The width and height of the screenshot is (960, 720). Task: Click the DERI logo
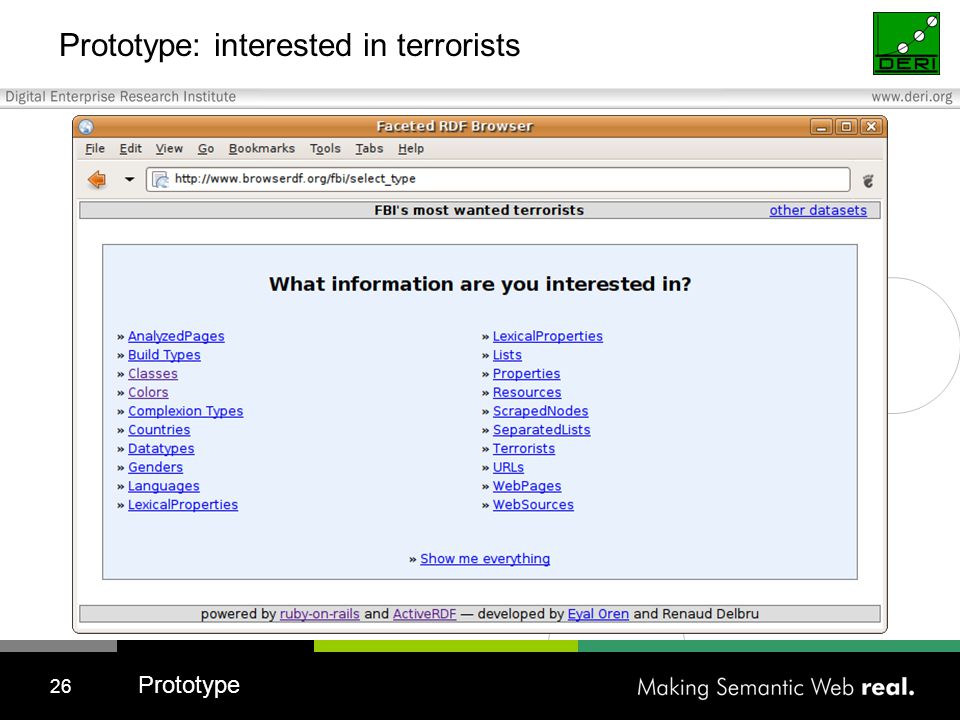point(906,43)
